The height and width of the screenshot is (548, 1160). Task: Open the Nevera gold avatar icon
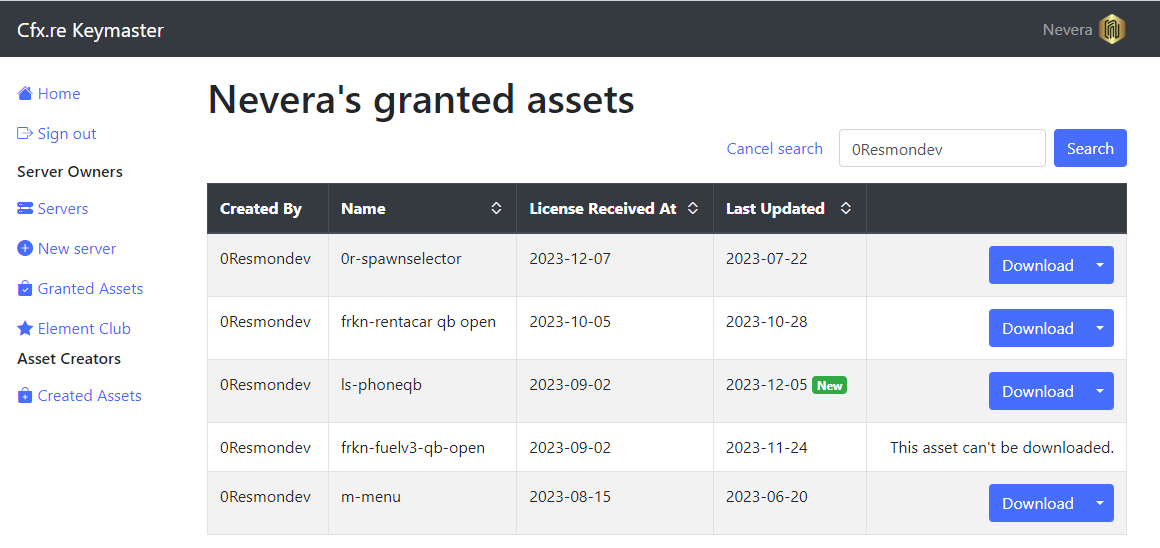[1112, 30]
